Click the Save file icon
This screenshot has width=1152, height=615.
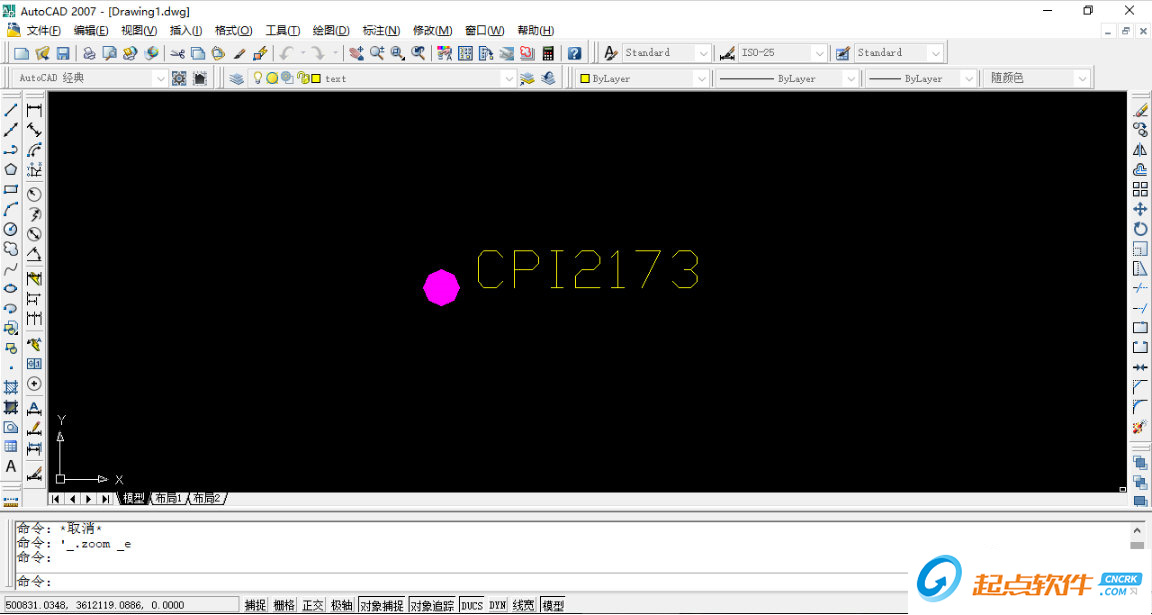[63, 53]
